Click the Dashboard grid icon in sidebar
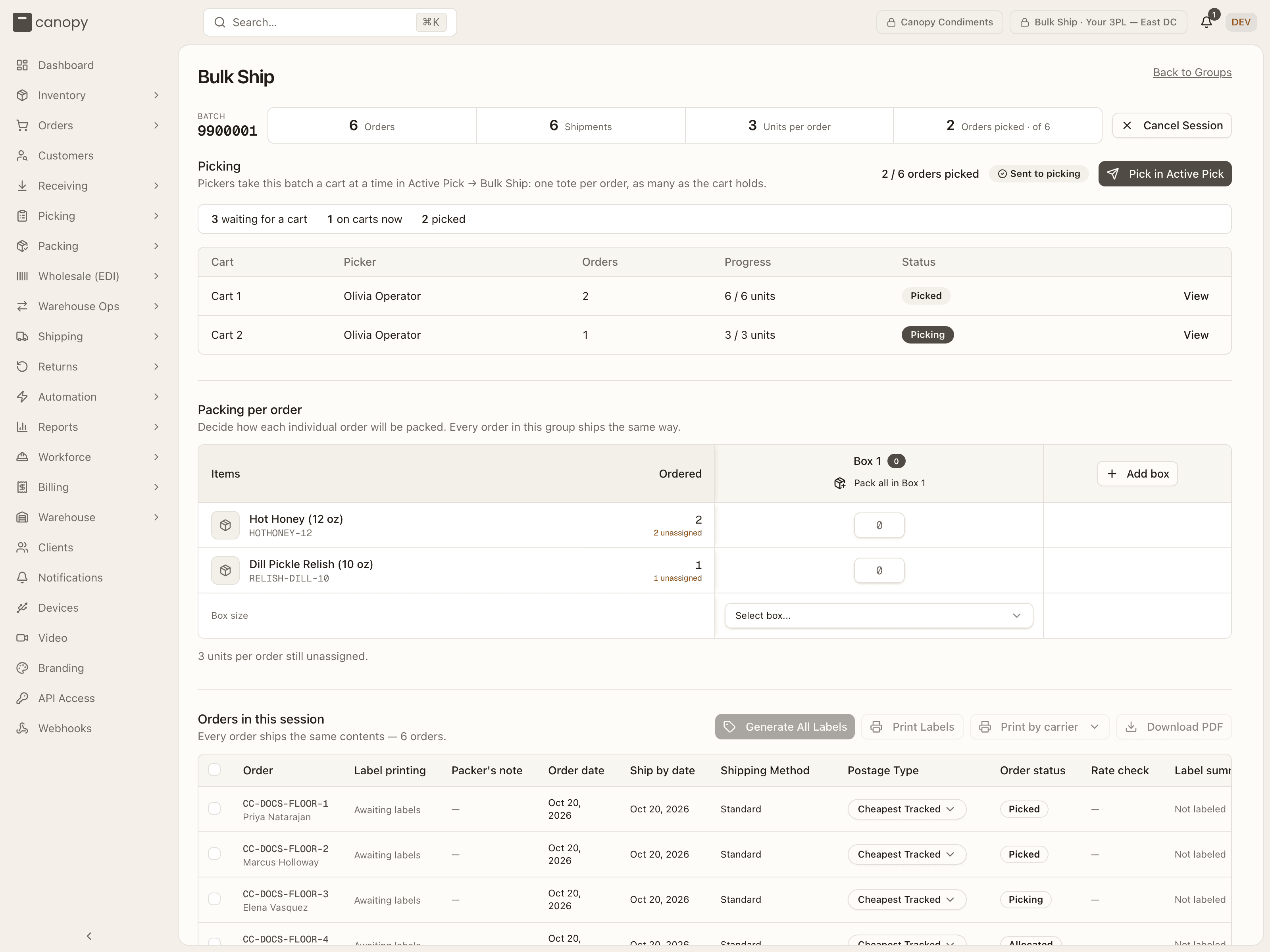Viewport: 1270px width, 952px height. coord(22,65)
